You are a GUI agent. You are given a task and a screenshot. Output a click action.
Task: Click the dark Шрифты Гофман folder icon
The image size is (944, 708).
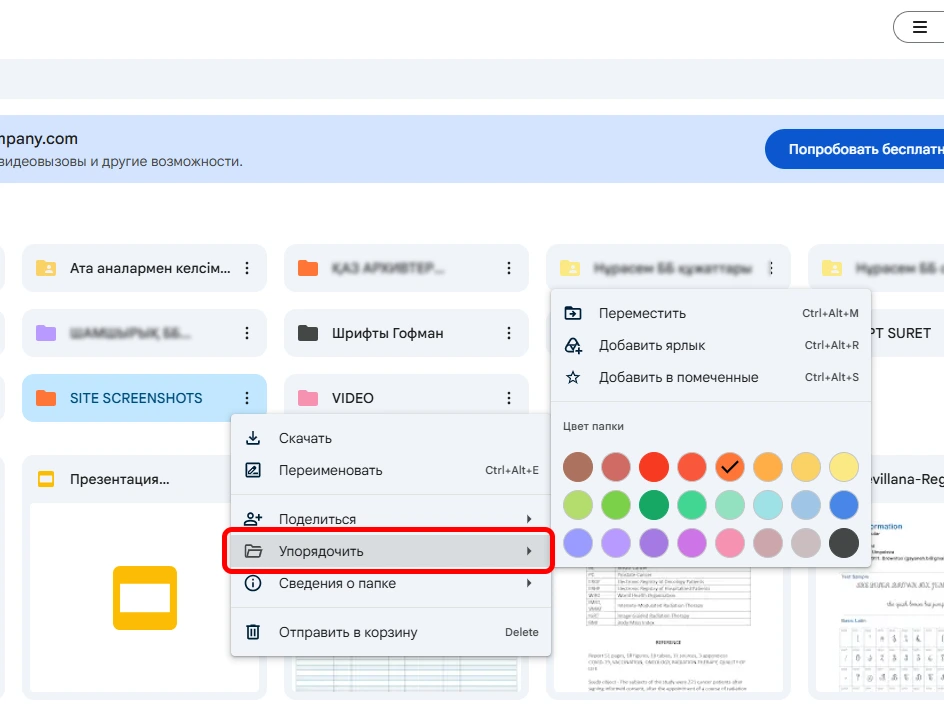pyautogui.click(x=308, y=333)
